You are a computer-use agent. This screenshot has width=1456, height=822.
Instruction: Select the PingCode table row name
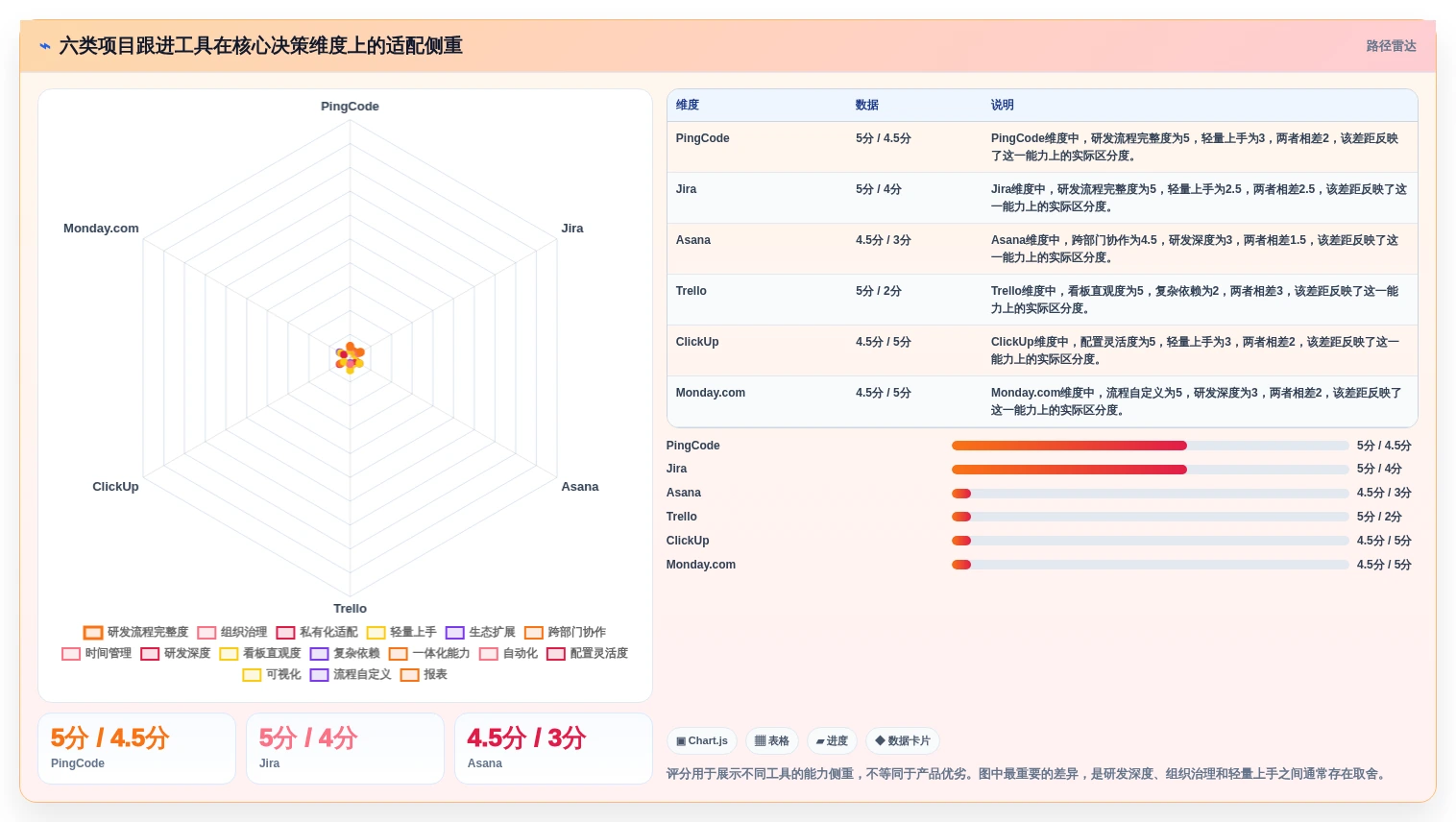(702, 138)
